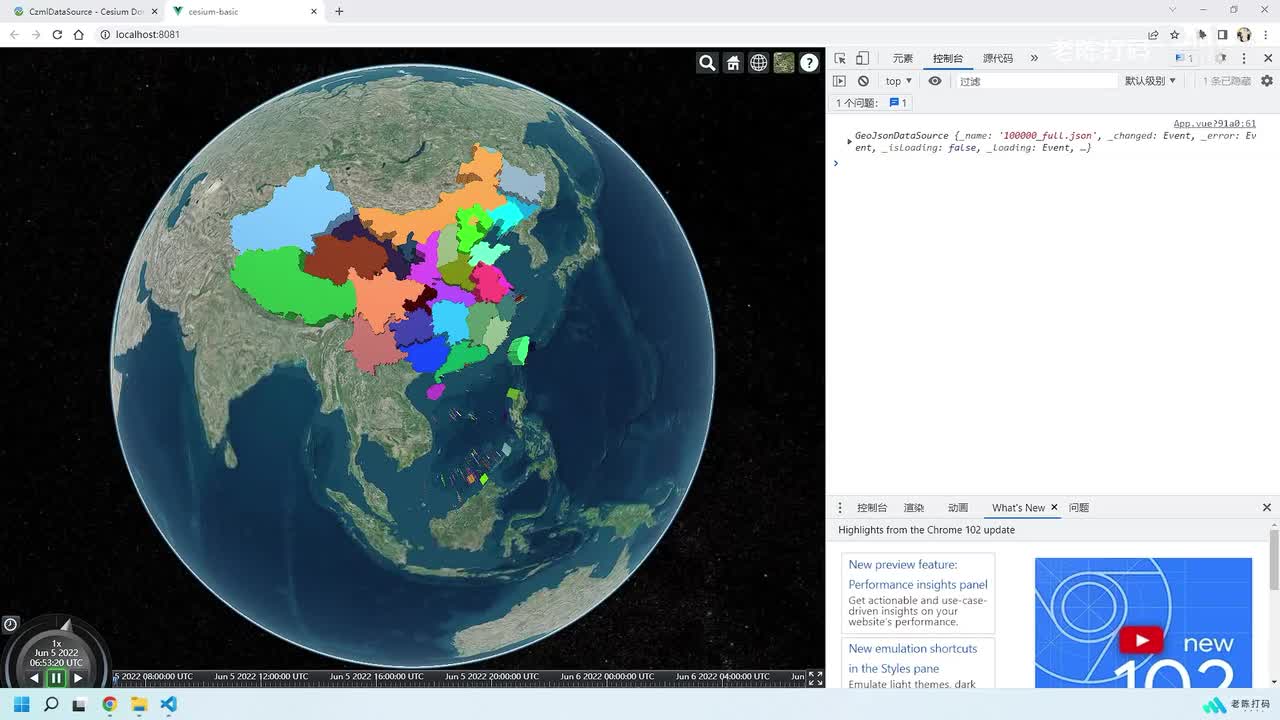Image resolution: width=1280 pixels, height=720 pixels.
Task: Close the DevTools bottom drawer
Action: tap(1267, 508)
